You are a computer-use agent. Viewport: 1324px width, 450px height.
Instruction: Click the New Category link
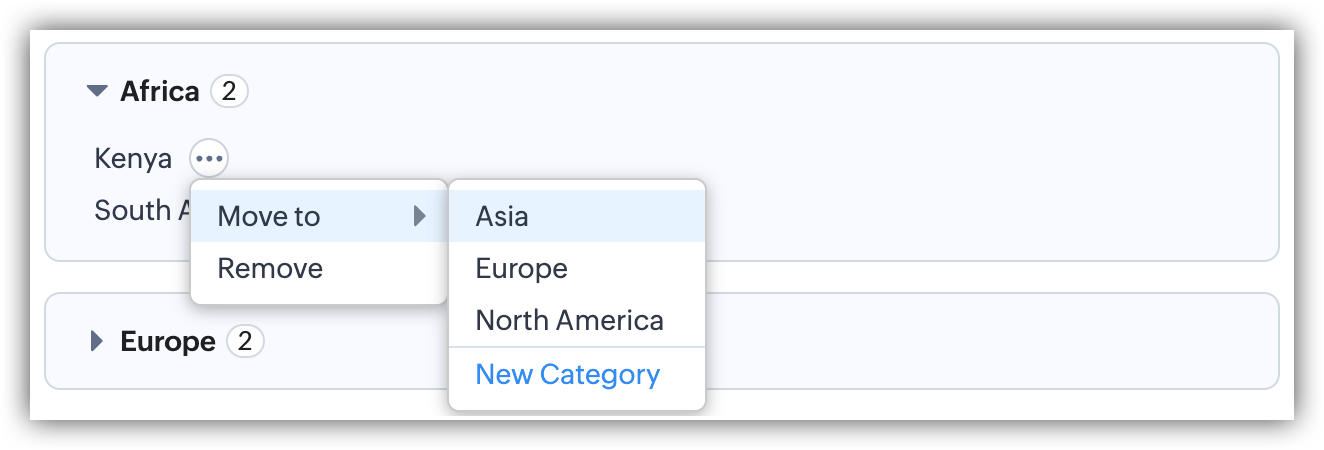pyautogui.click(x=568, y=374)
